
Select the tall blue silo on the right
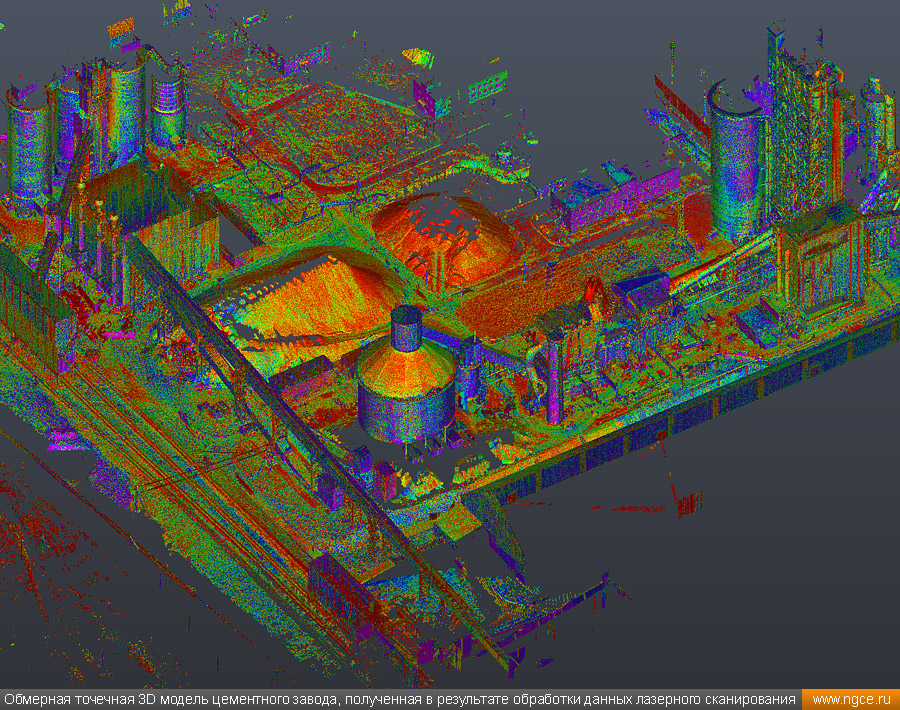coord(735,165)
